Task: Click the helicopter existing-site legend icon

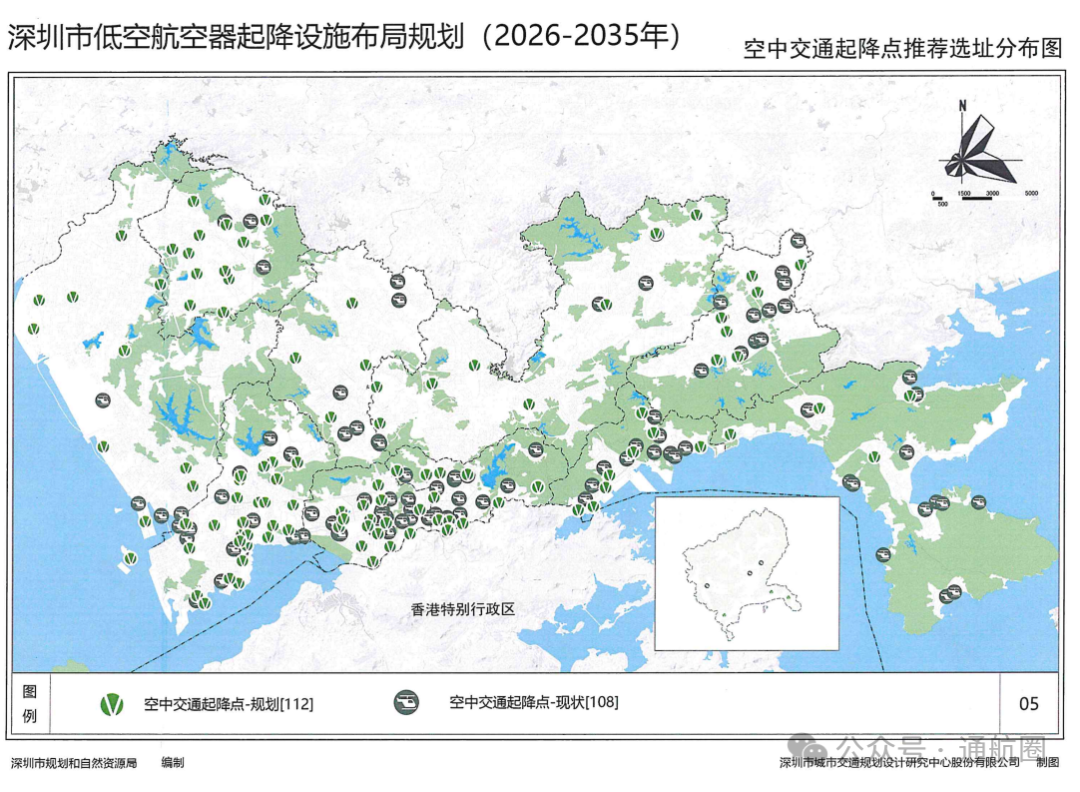Action: (x=406, y=702)
